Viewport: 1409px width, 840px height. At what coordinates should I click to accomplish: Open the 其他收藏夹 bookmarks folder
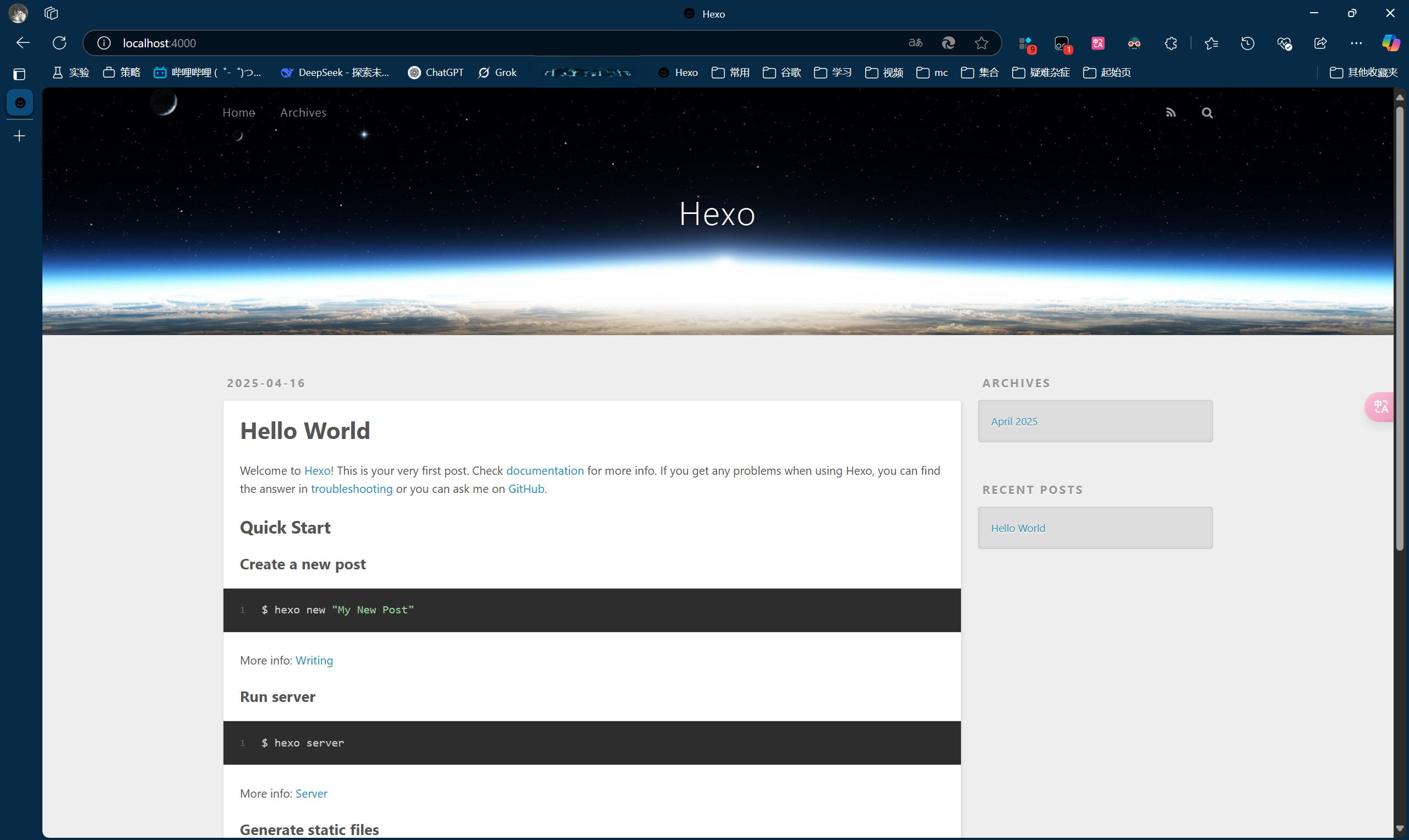click(1364, 73)
